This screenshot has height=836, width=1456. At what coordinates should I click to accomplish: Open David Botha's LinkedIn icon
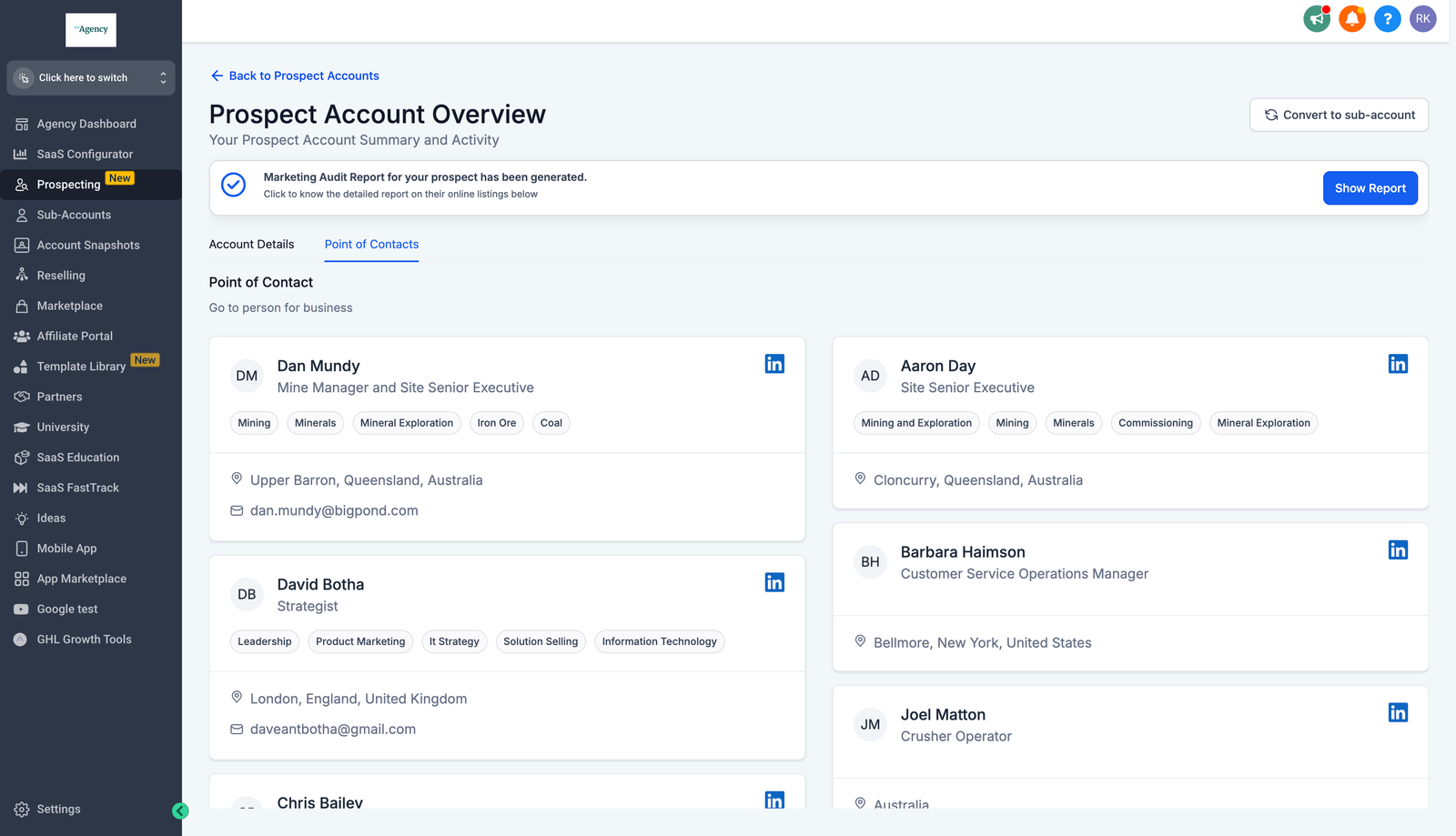(774, 582)
